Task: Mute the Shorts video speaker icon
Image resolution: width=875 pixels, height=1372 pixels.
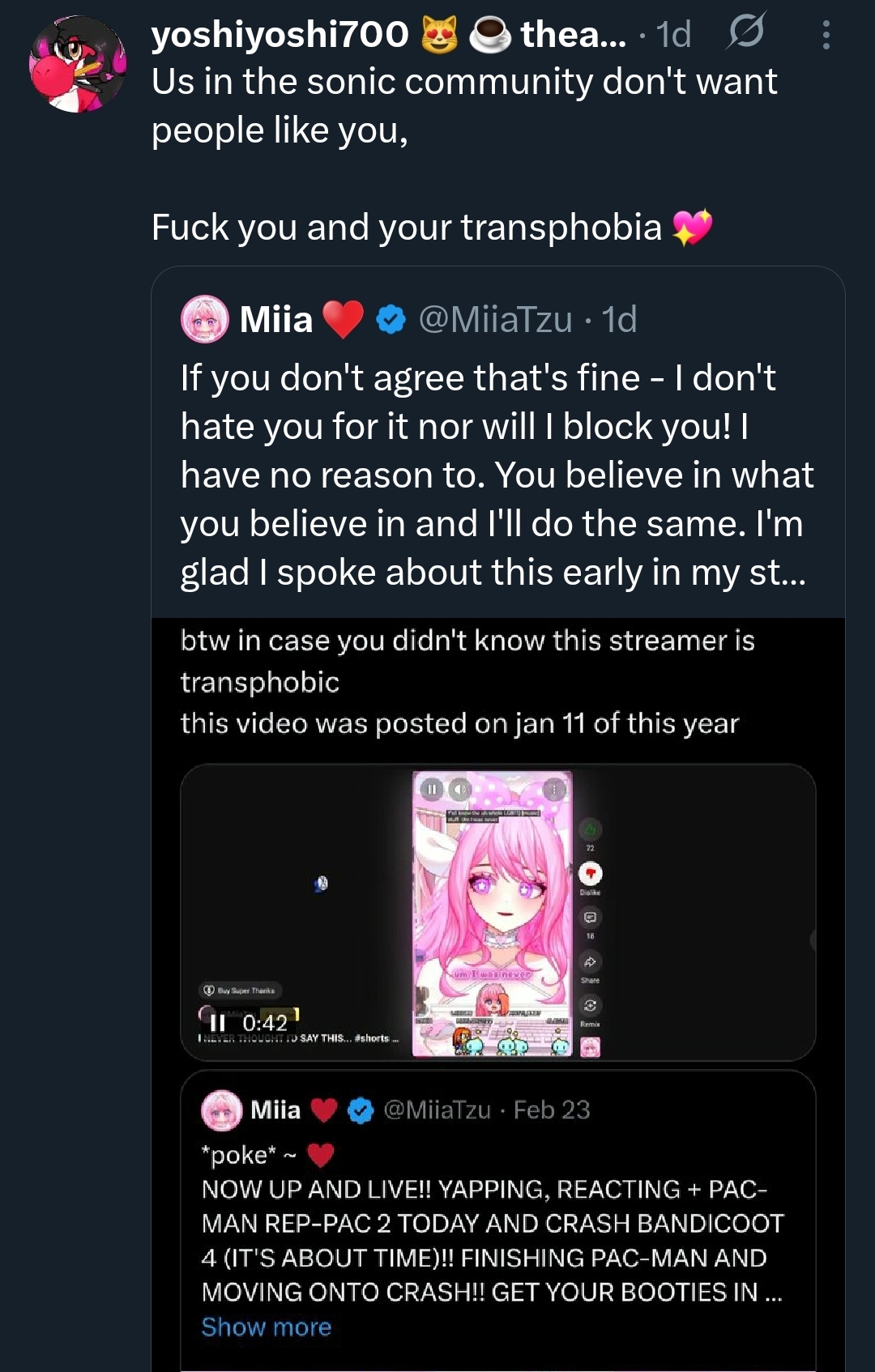Action: [459, 789]
